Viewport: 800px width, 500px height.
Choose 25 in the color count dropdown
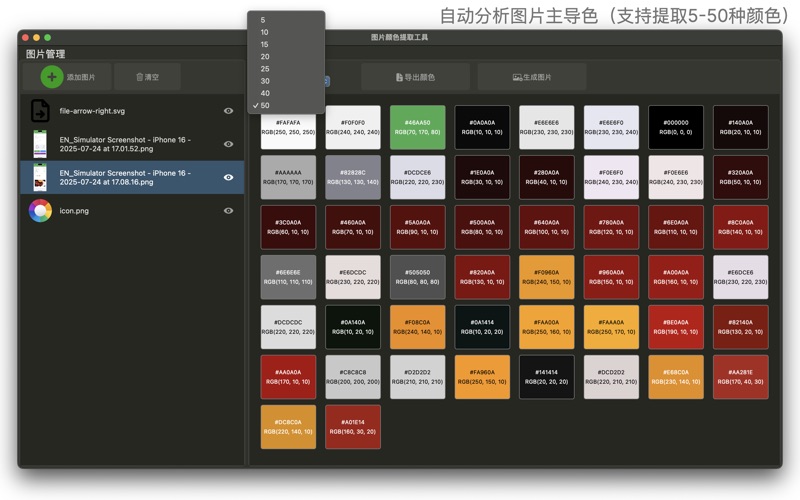(x=265, y=69)
